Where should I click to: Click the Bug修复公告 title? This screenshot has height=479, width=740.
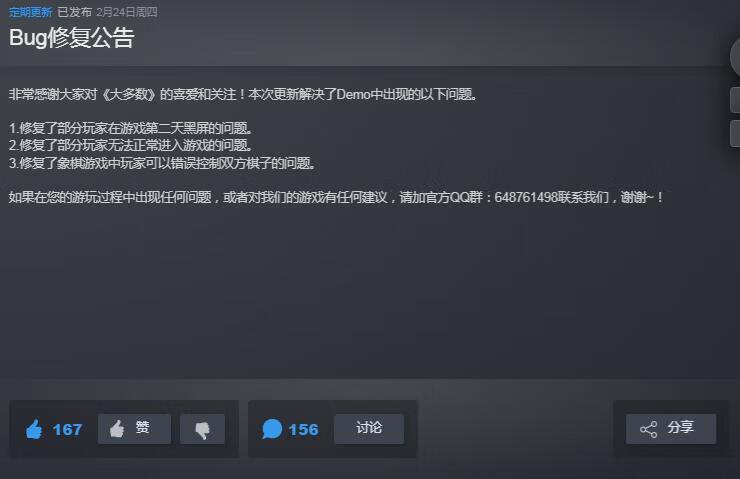(72, 38)
